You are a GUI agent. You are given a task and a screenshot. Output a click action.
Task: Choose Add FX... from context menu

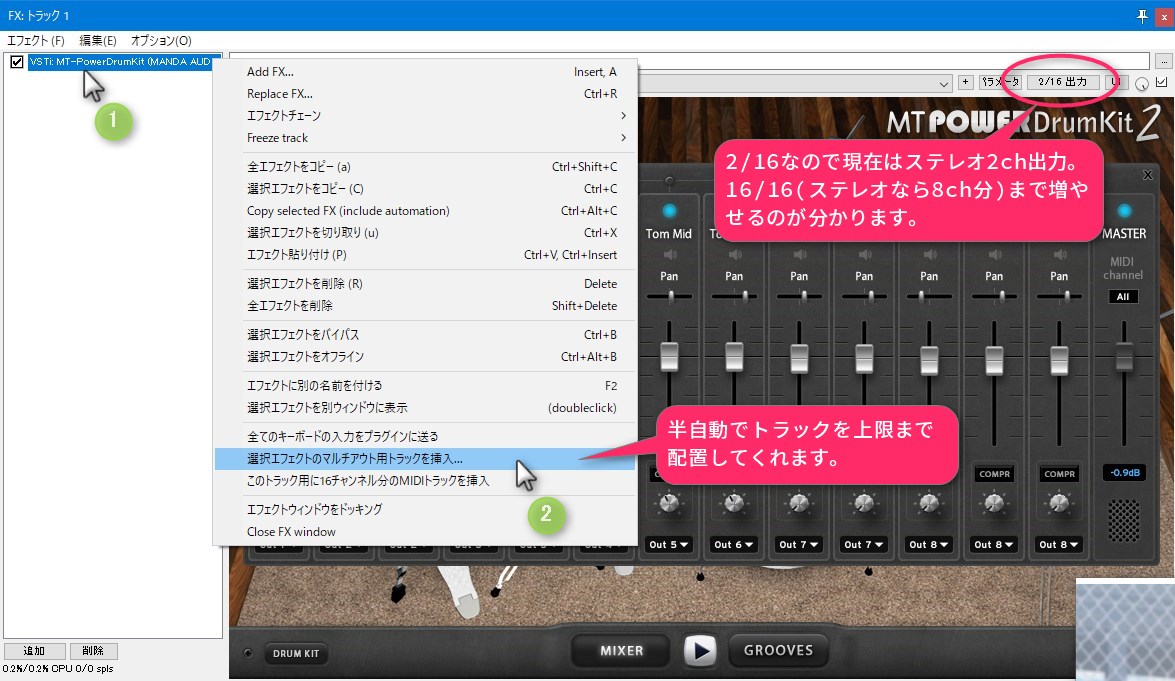pyautogui.click(x=426, y=72)
